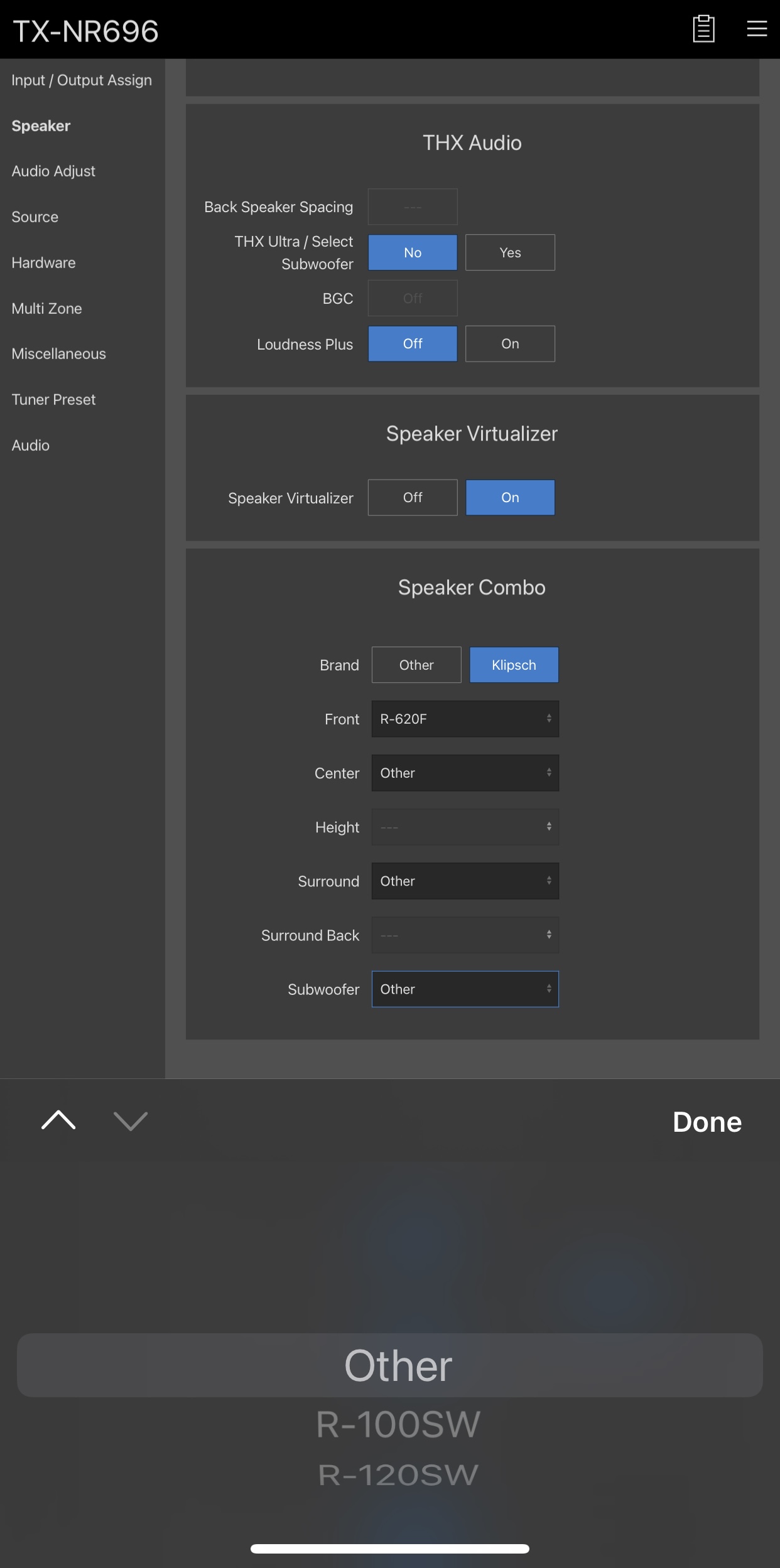Open the Multi Zone menu
Image resolution: width=780 pixels, height=1568 pixels.
(47, 308)
